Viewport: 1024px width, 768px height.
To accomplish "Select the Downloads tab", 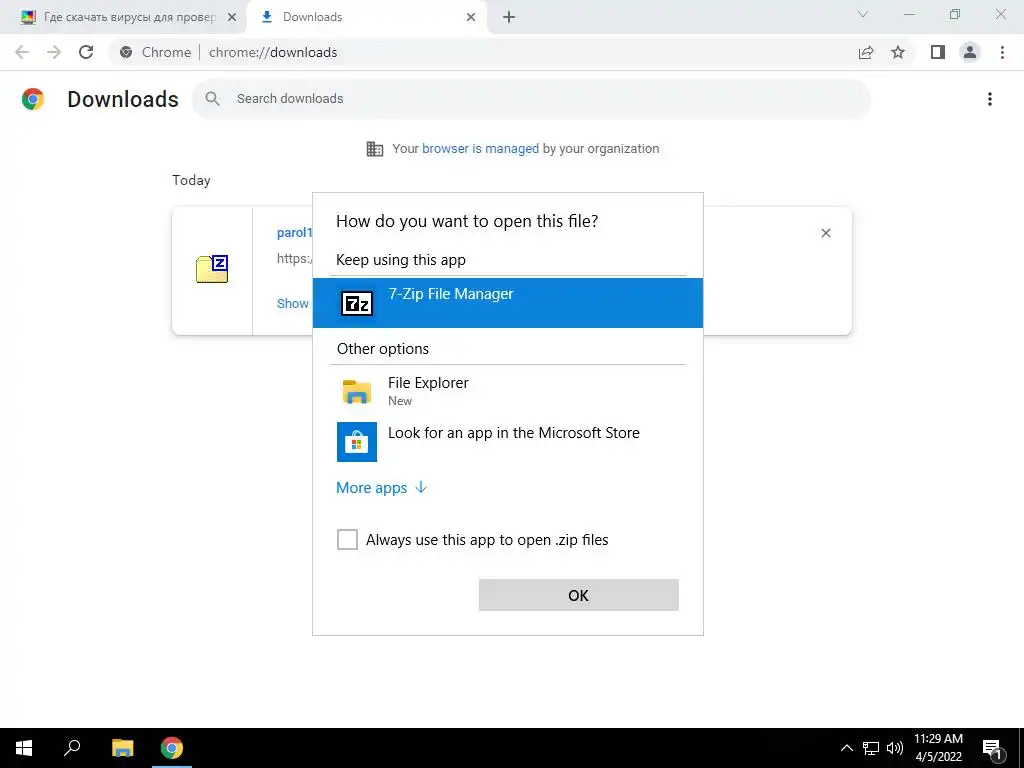I will (x=366, y=17).
